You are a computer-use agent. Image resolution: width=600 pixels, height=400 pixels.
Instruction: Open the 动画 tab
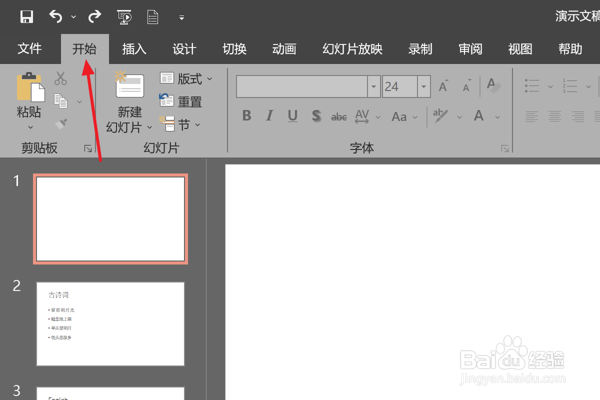tap(284, 49)
